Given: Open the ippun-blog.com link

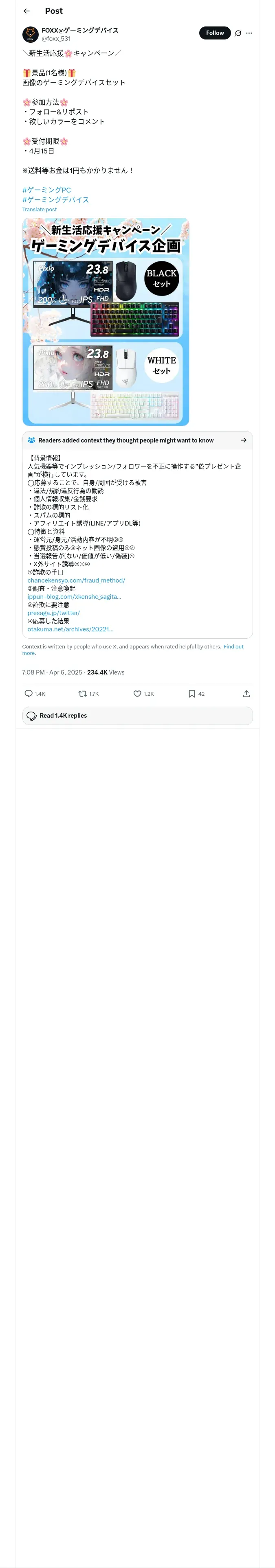Looking at the screenshot, I should [x=75, y=596].
